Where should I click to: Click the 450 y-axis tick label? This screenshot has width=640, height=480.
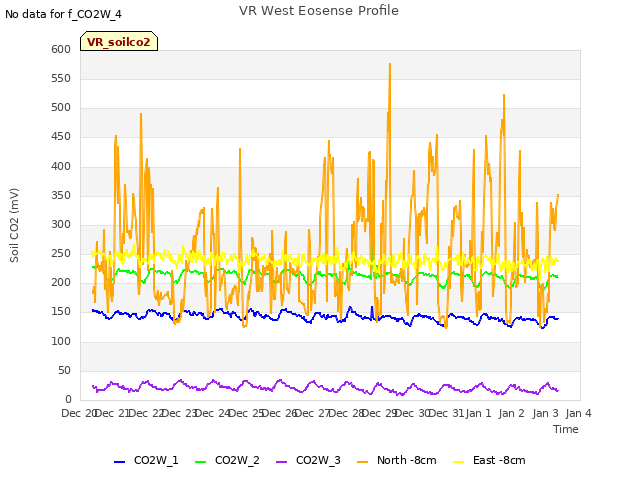pyautogui.click(x=61, y=137)
